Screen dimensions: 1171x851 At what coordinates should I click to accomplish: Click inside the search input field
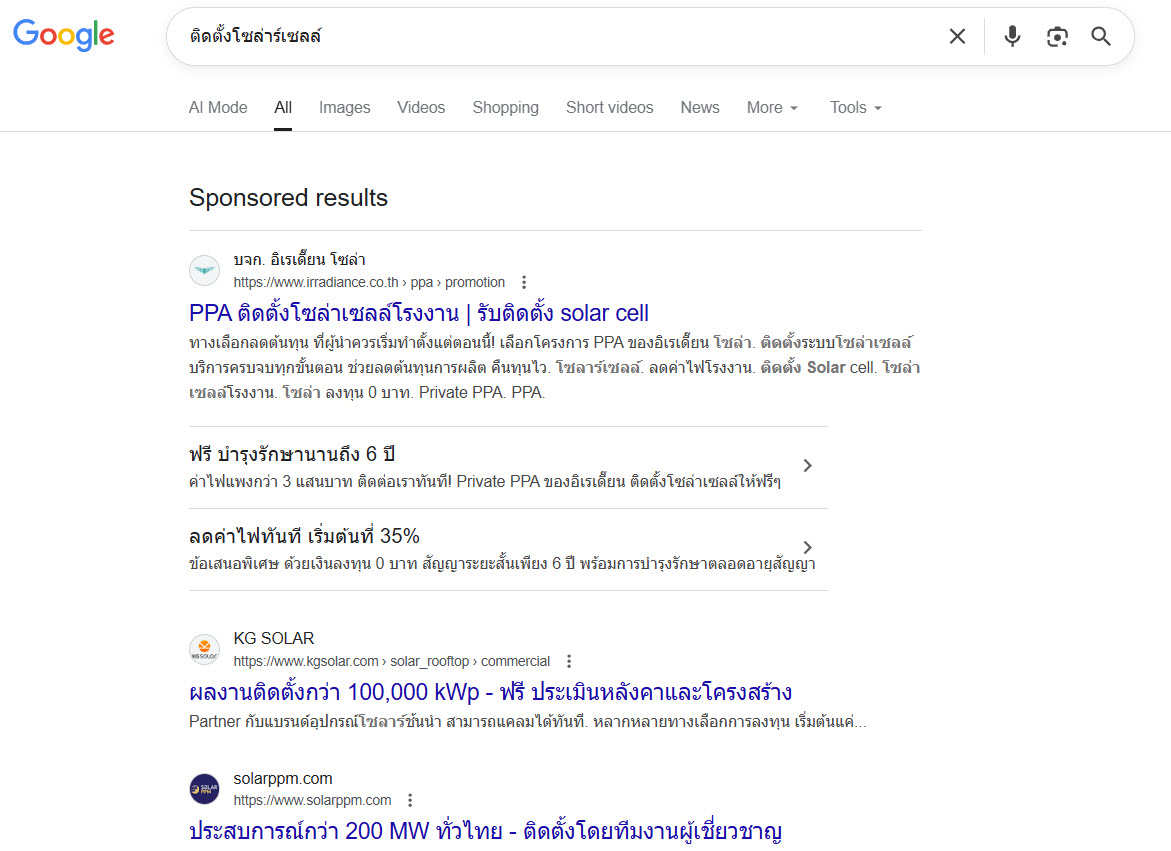pos(500,36)
